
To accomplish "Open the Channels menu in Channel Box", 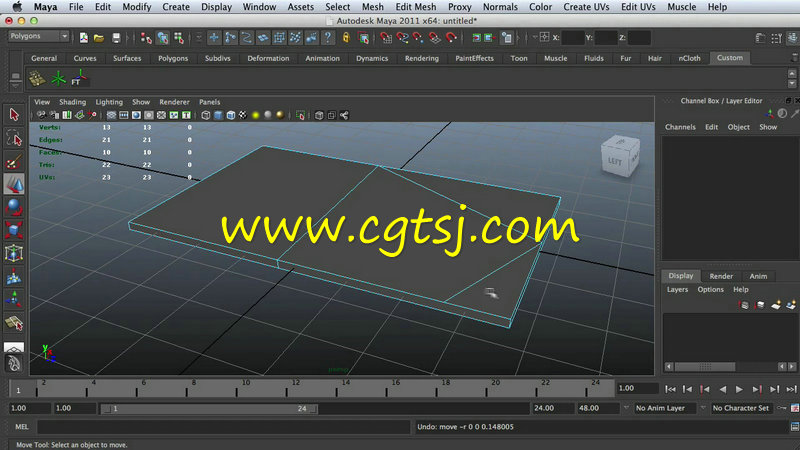I will point(680,127).
